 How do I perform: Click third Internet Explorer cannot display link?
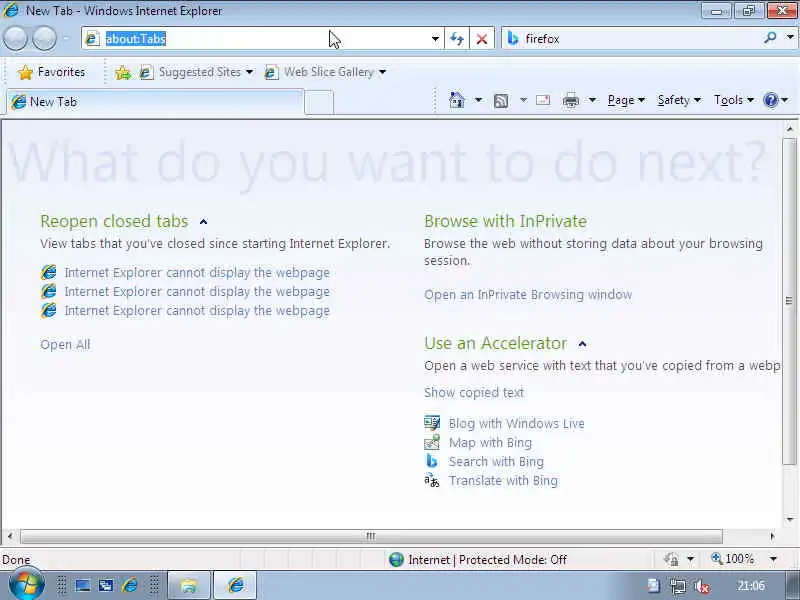197,311
